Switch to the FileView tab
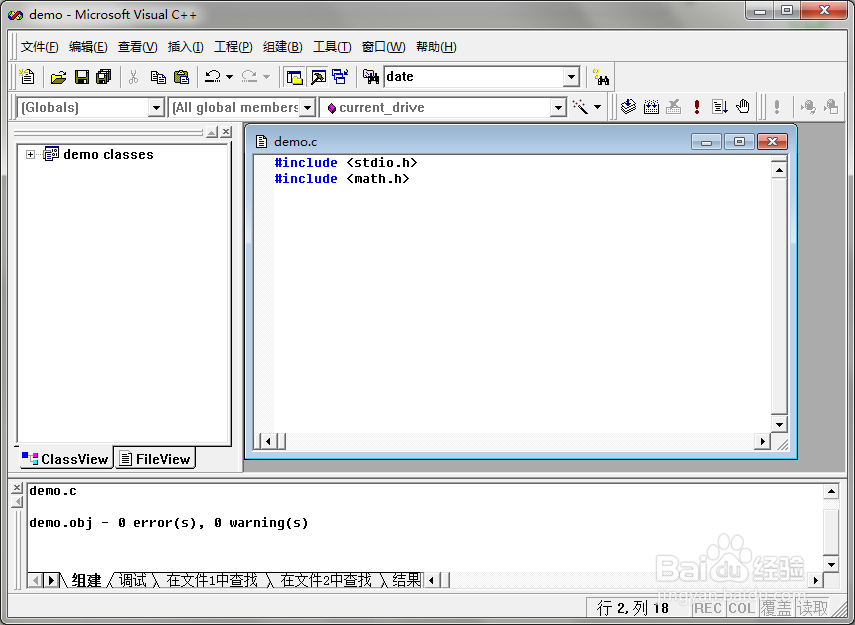The width and height of the screenshot is (855, 625). [x=155, y=459]
